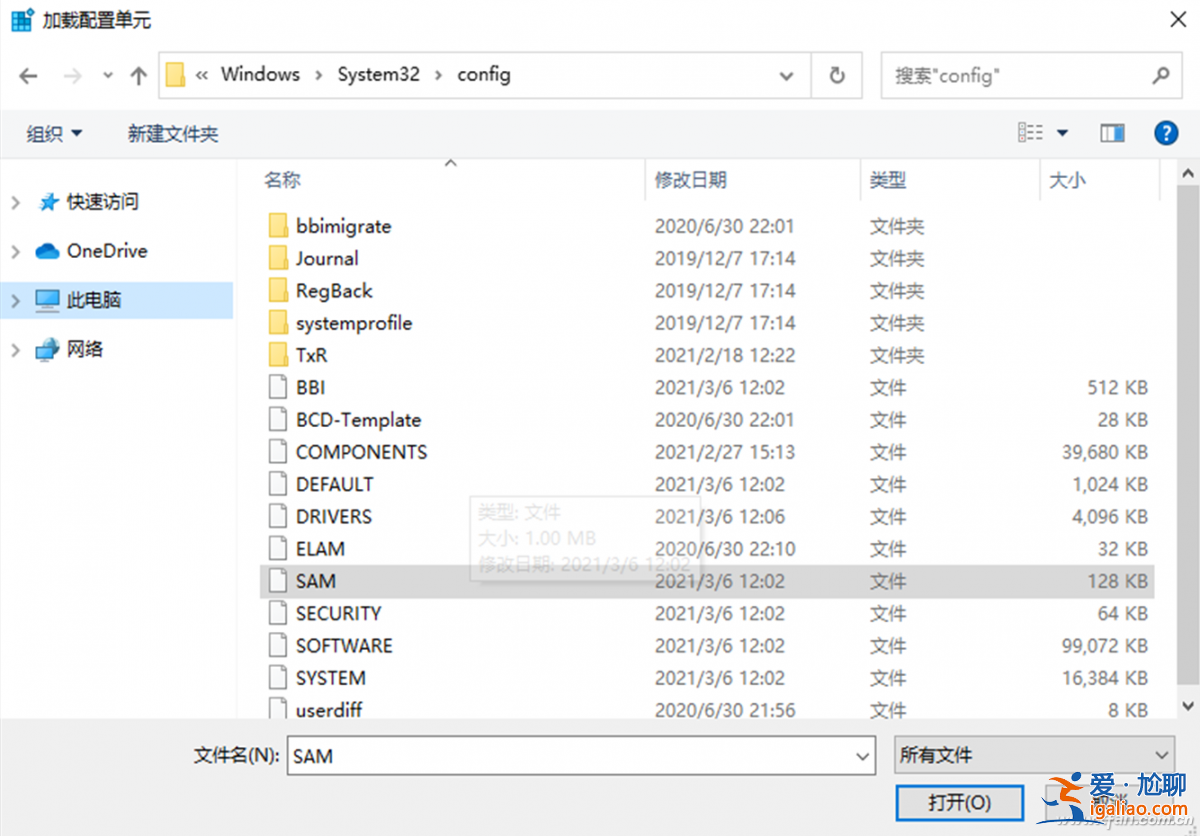1200x836 pixels.
Task: Toggle the preview pane icon
Action: pos(1112,132)
